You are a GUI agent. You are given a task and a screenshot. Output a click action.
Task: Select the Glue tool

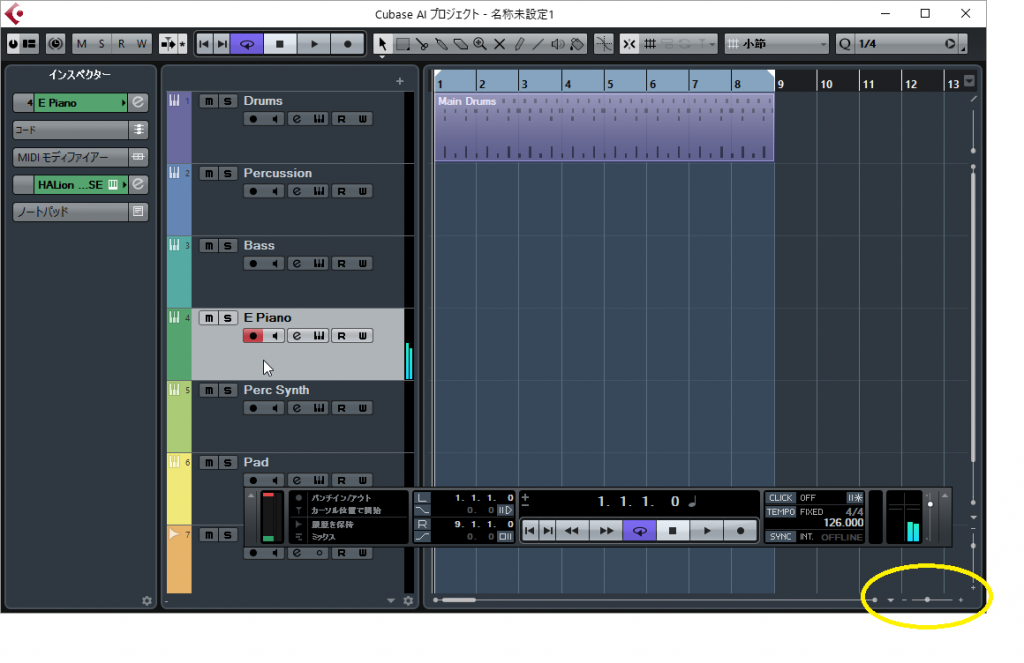point(441,44)
